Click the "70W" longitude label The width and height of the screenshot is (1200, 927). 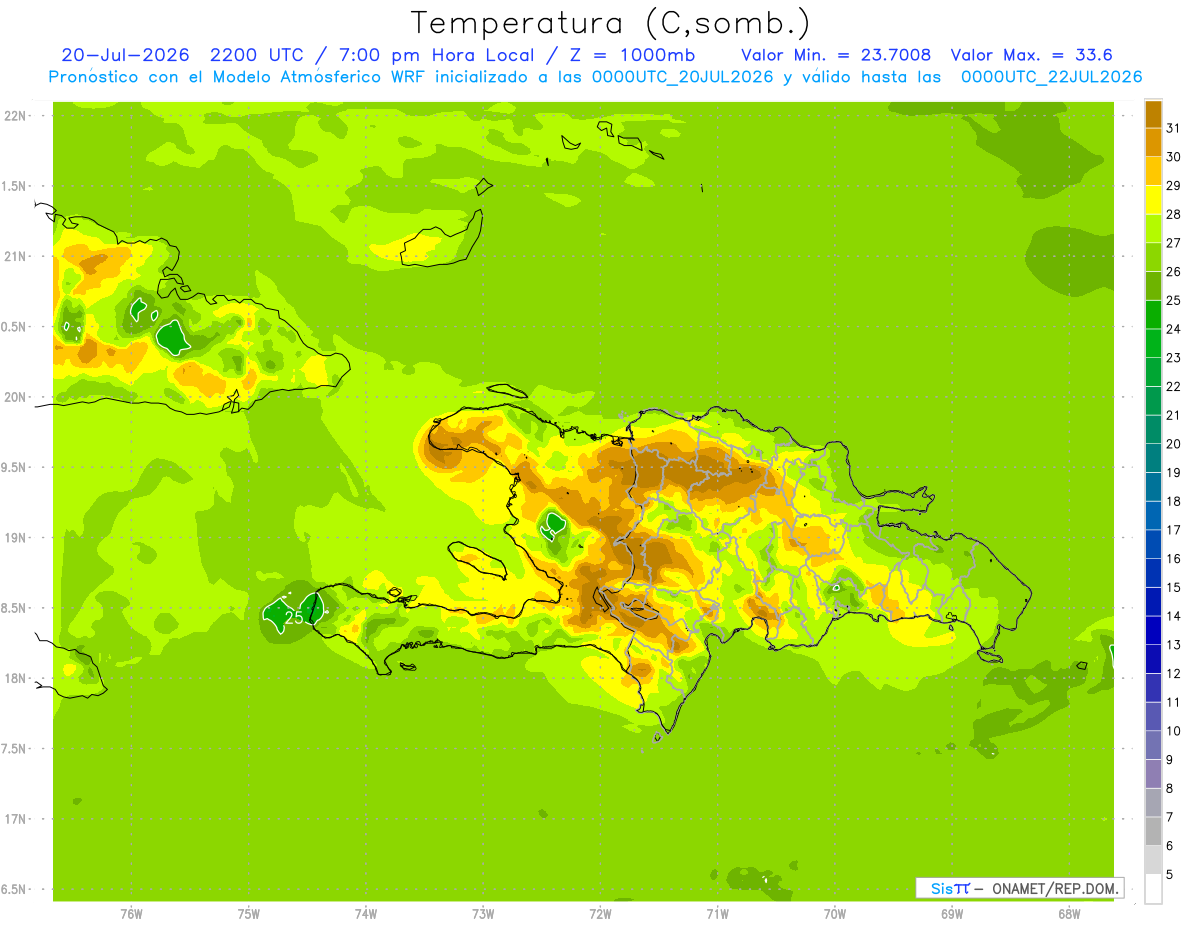(x=834, y=914)
